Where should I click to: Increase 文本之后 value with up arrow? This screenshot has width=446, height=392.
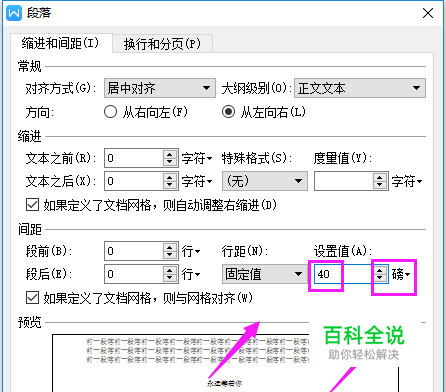(170, 178)
